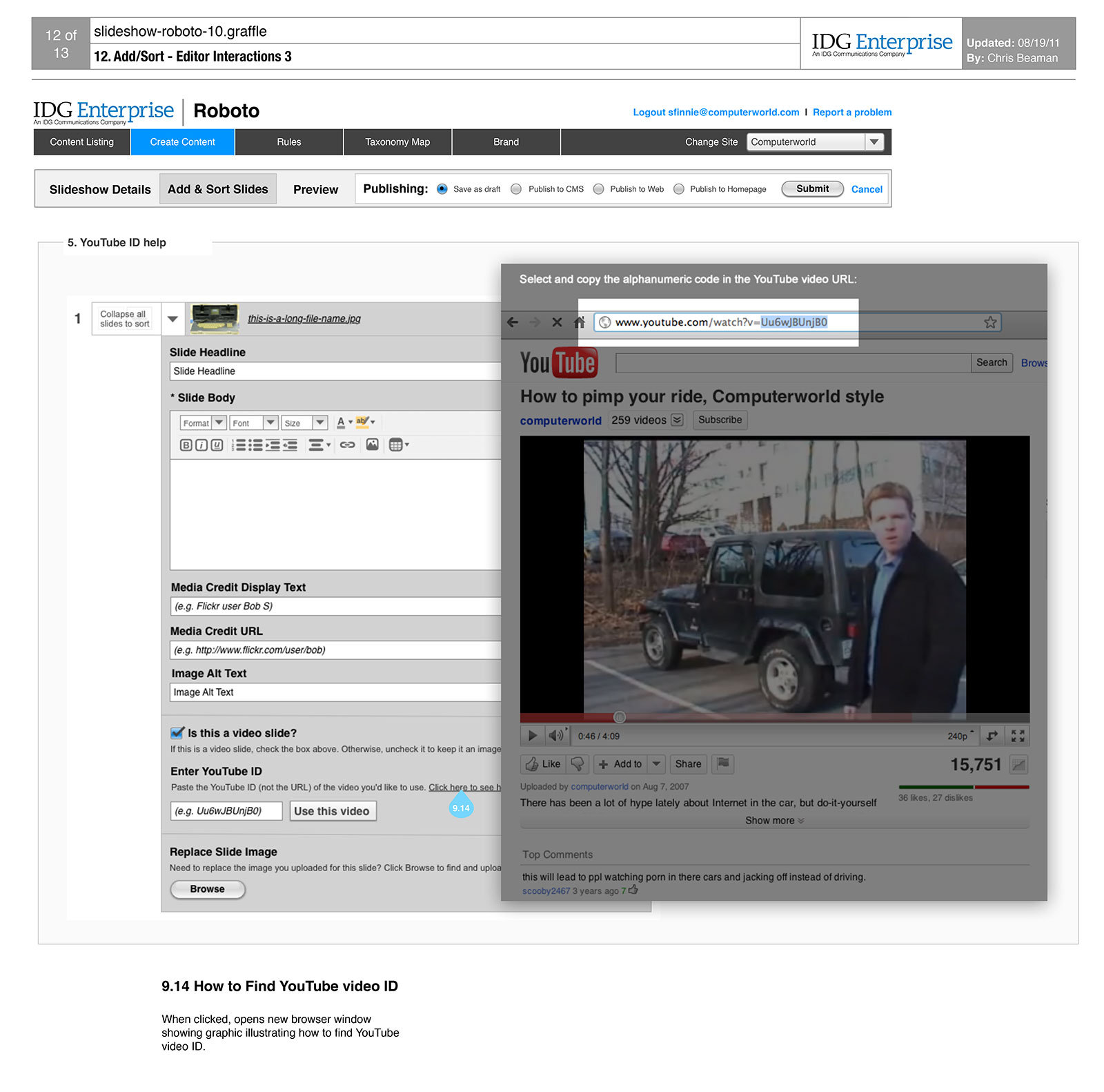The width and height of the screenshot is (1104, 1092).
Task: Expand the YouTube player size
Action: [992, 736]
